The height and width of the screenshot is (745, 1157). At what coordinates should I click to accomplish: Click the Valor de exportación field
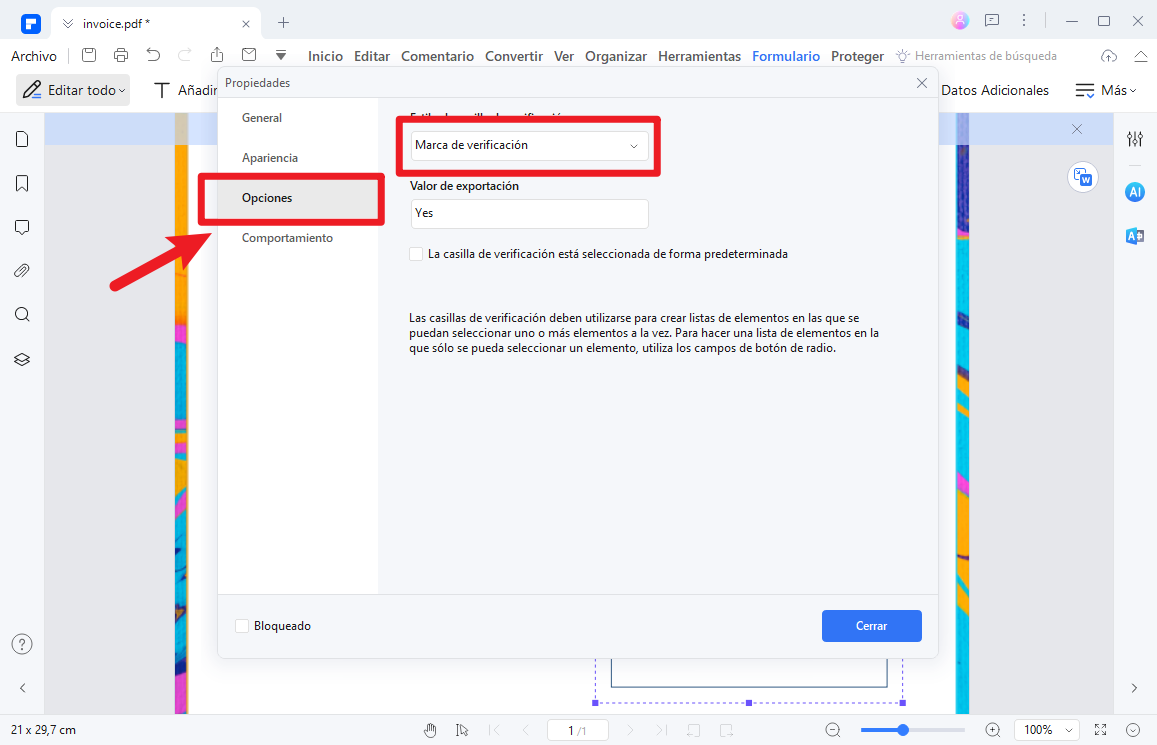coord(529,213)
